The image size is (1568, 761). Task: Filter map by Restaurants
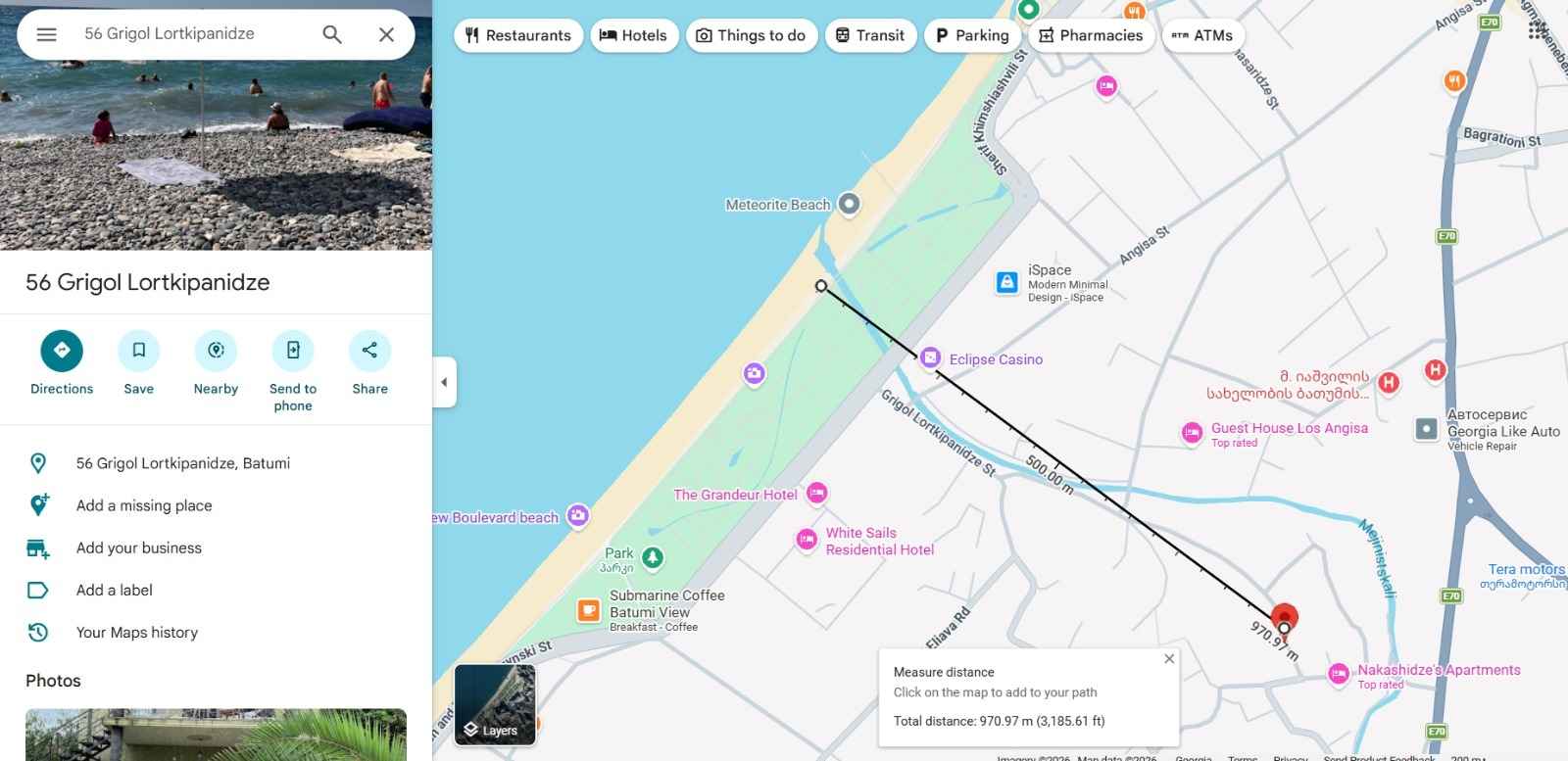click(x=517, y=35)
